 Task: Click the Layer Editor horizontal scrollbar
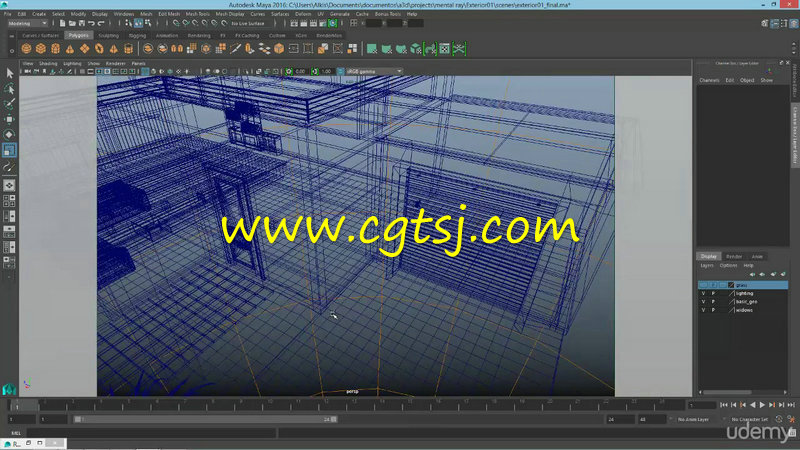pyautogui.click(x=728, y=392)
